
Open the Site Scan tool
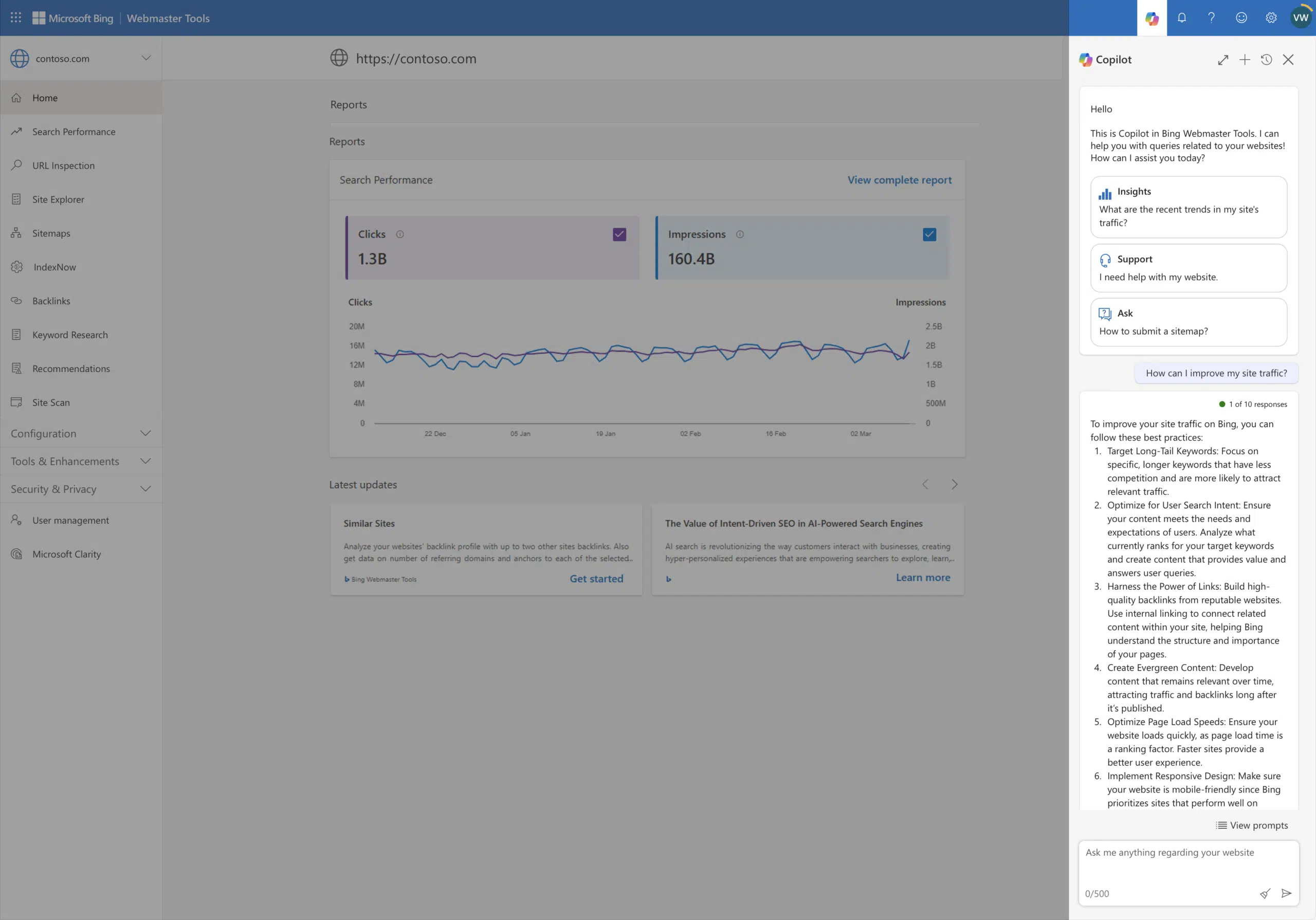pos(51,402)
